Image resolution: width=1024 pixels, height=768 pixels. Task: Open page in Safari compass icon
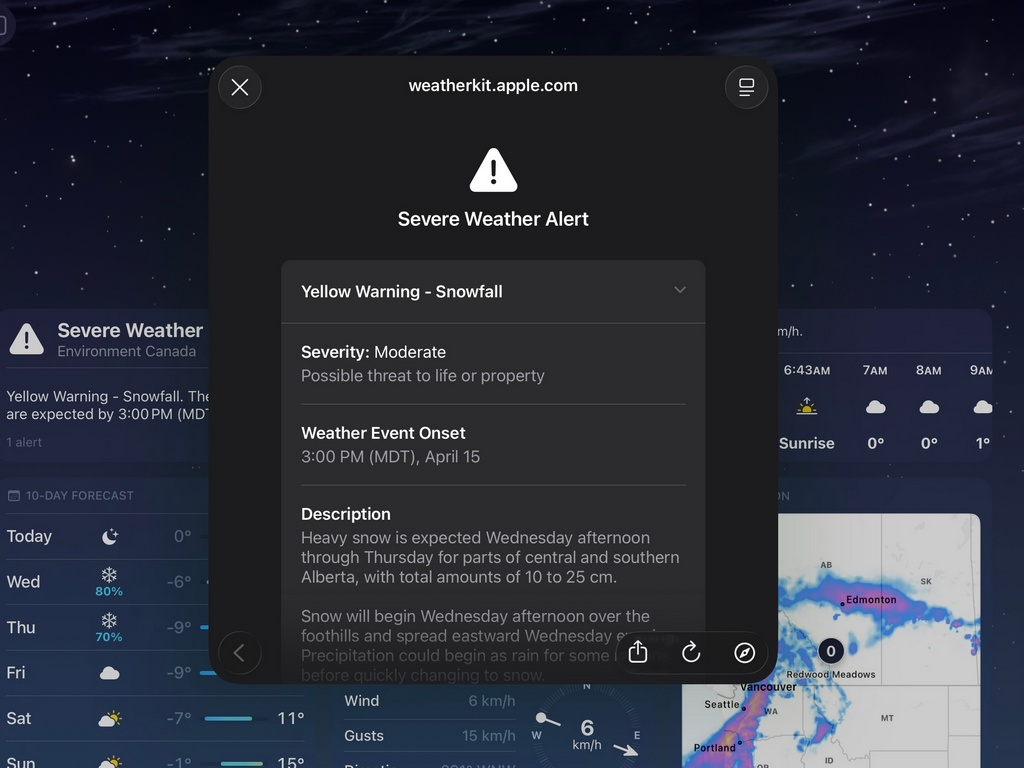pos(744,653)
